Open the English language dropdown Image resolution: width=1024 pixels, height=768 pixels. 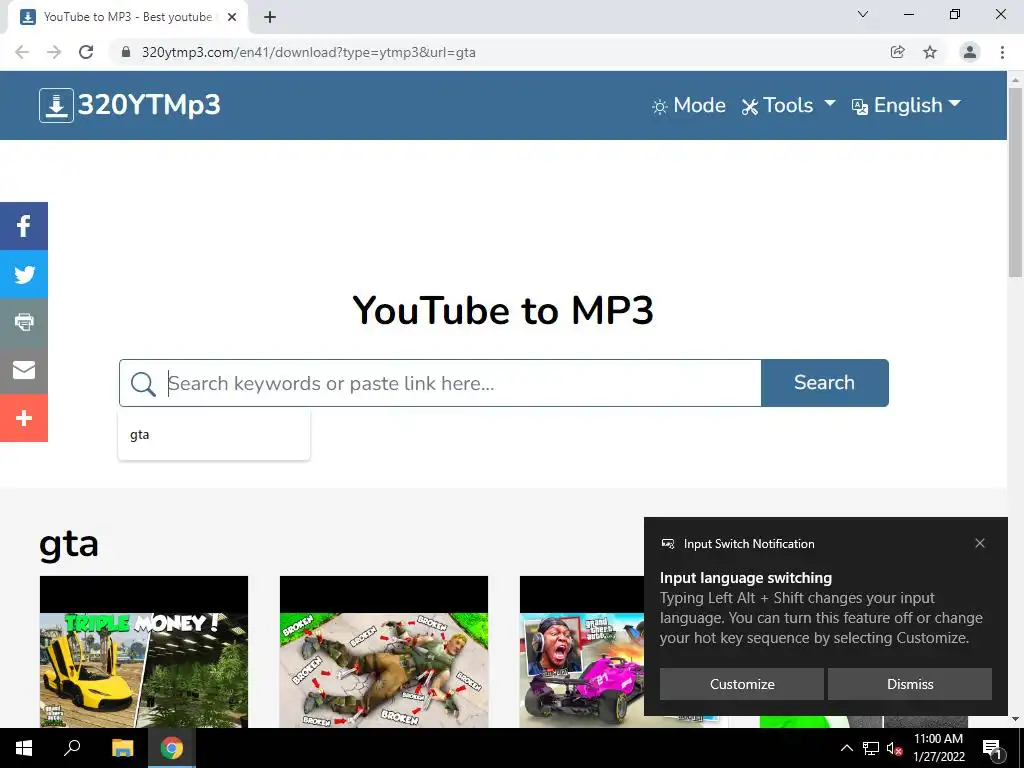click(x=906, y=106)
